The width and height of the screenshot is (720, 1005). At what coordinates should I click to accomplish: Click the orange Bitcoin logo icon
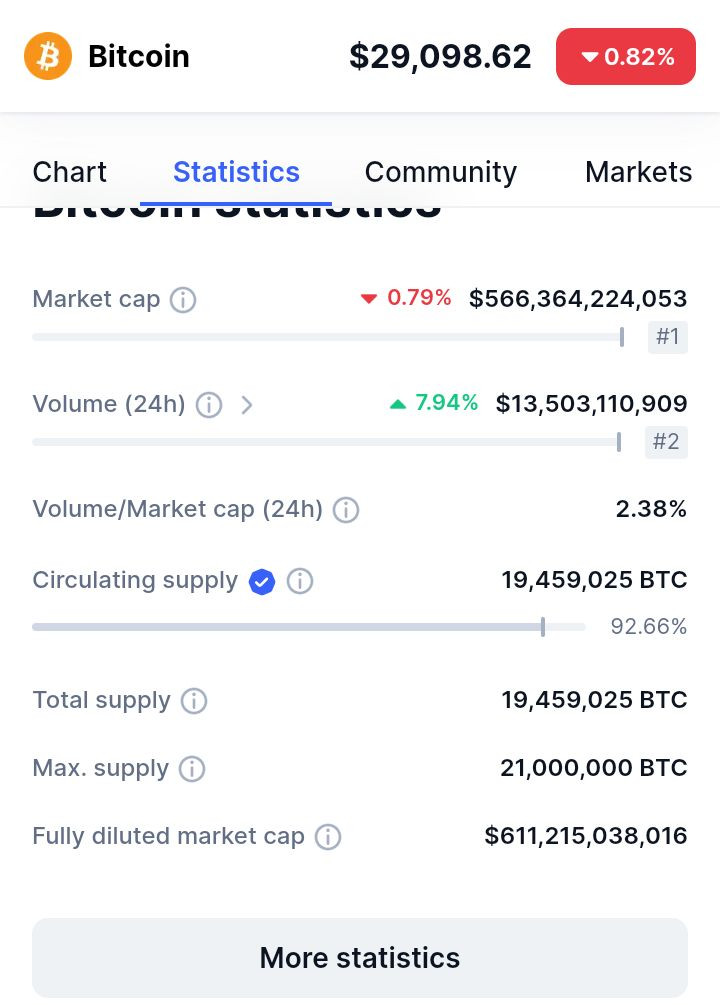coord(48,56)
